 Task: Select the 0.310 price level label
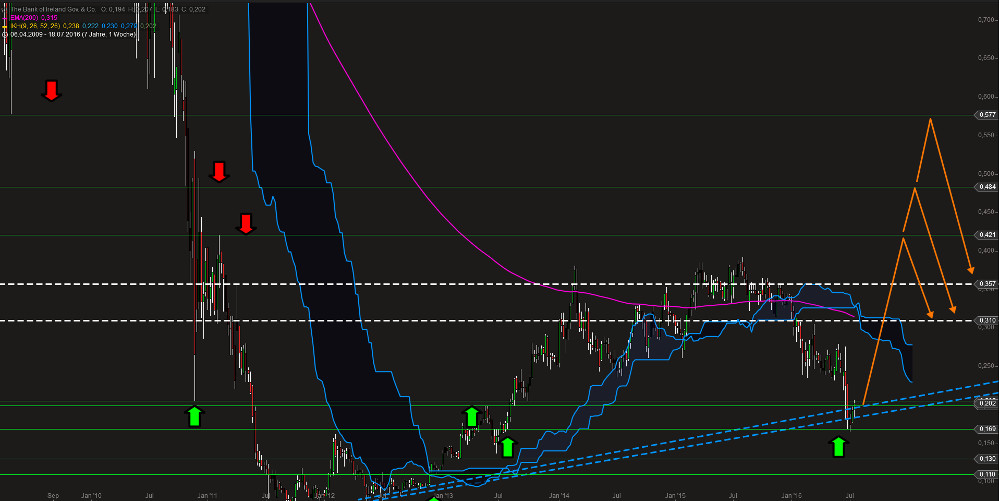pyautogui.click(x=986, y=320)
